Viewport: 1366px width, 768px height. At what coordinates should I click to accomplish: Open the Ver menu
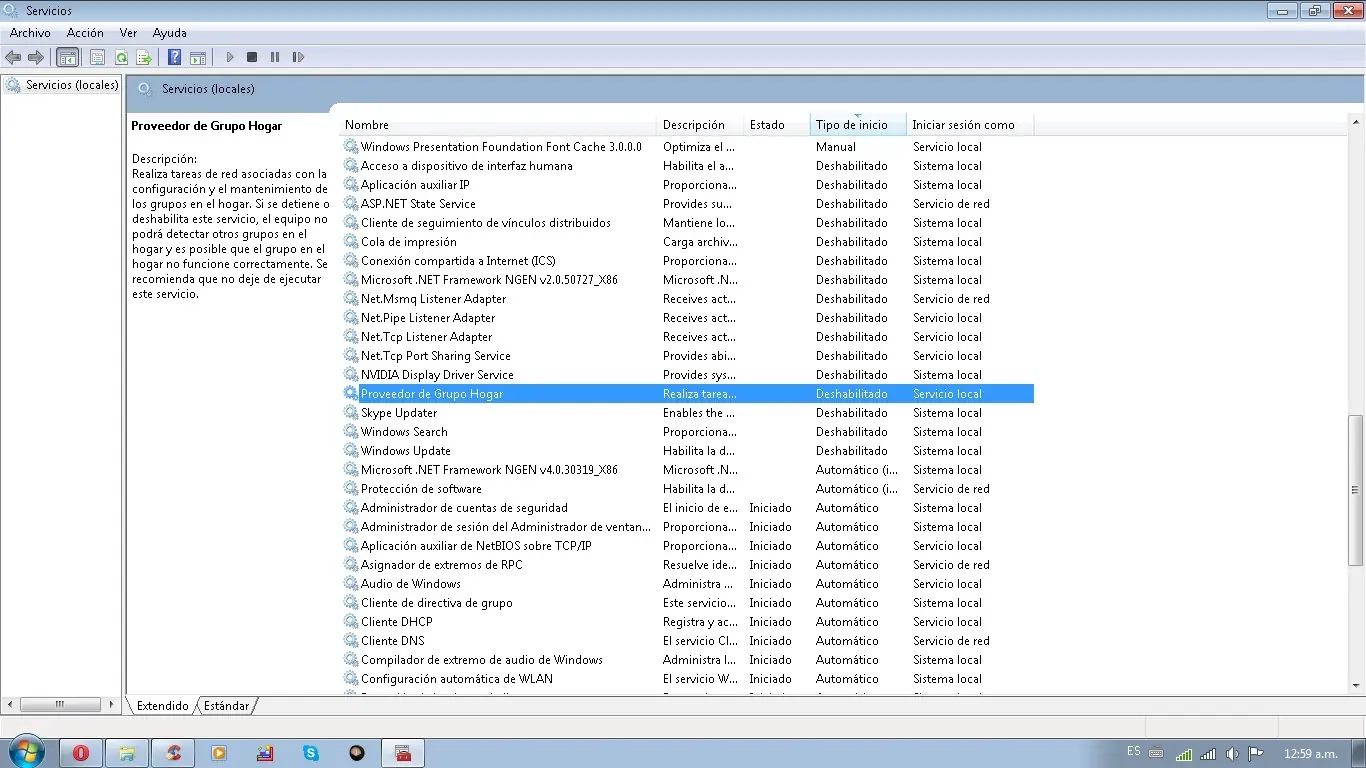click(128, 33)
